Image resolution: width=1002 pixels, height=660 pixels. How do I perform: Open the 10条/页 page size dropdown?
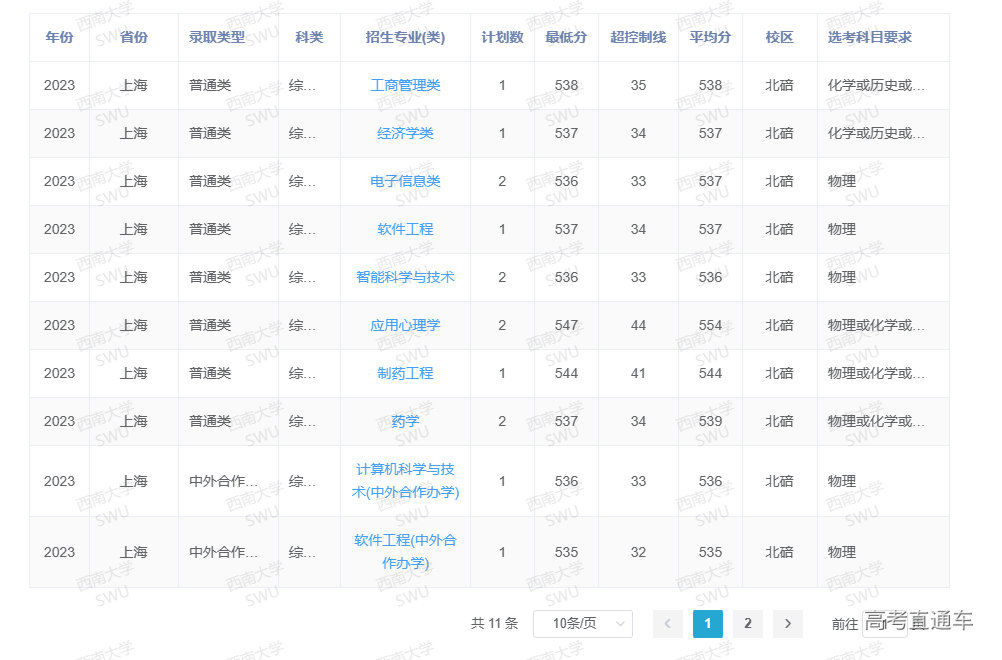tap(583, 624)
